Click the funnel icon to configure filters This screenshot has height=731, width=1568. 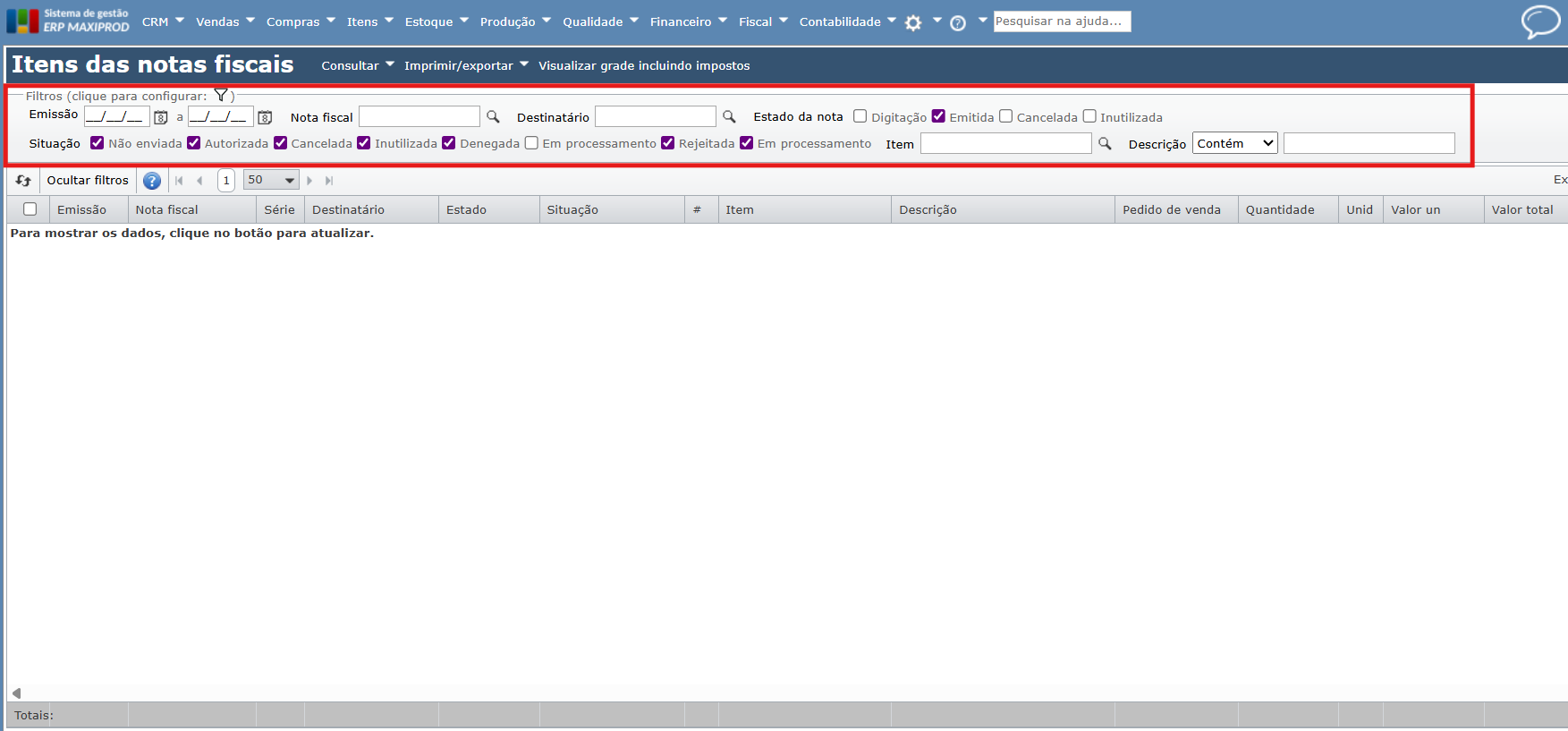[x=221, y=95]
